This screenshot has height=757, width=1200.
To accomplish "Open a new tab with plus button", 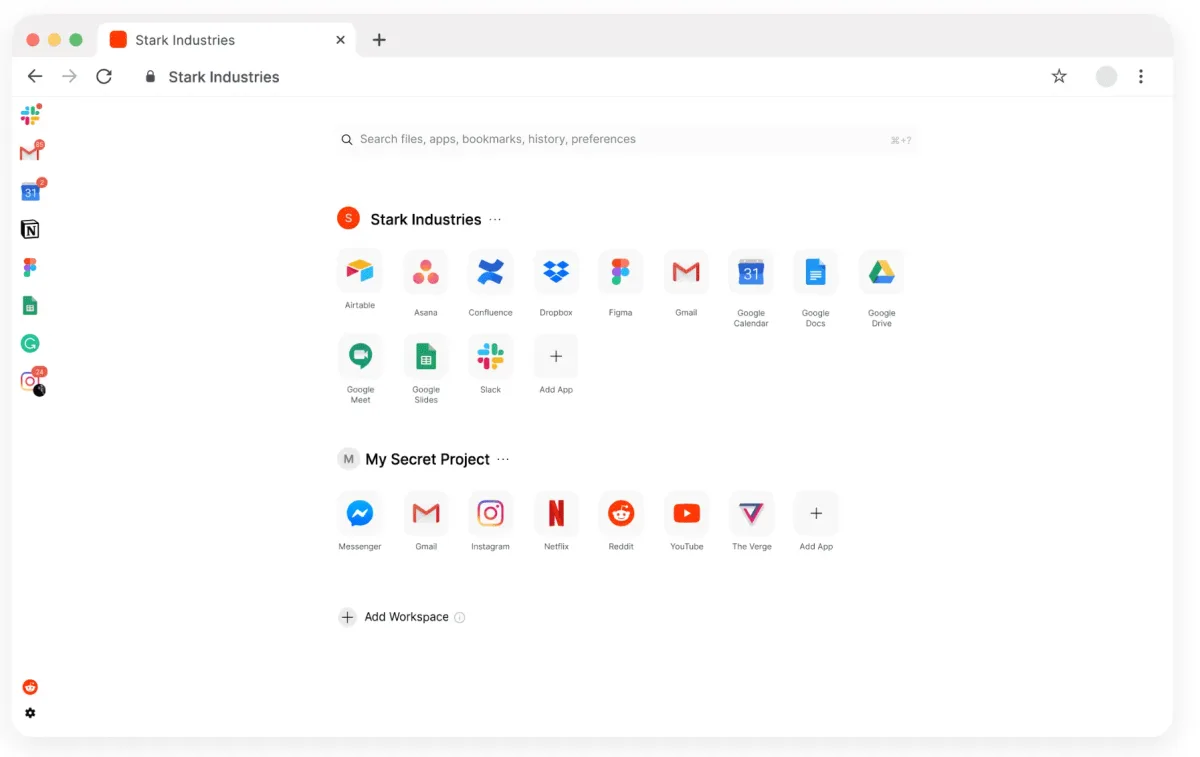I will [x=379, y=40].
